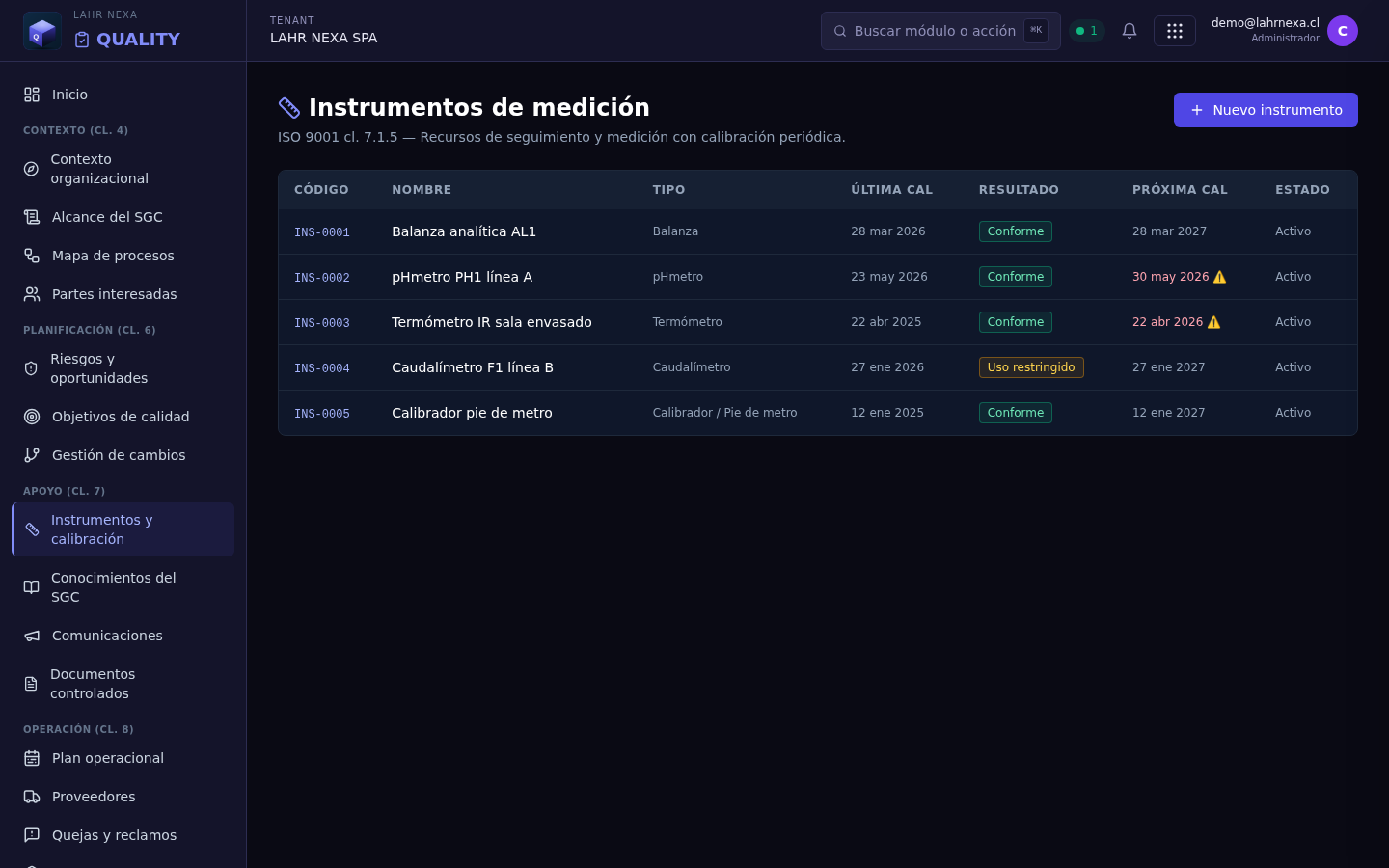Screen dimensions: 1389x868
Task: Select Caudalímetro F1 línea B name
Action: click(473, 367)
